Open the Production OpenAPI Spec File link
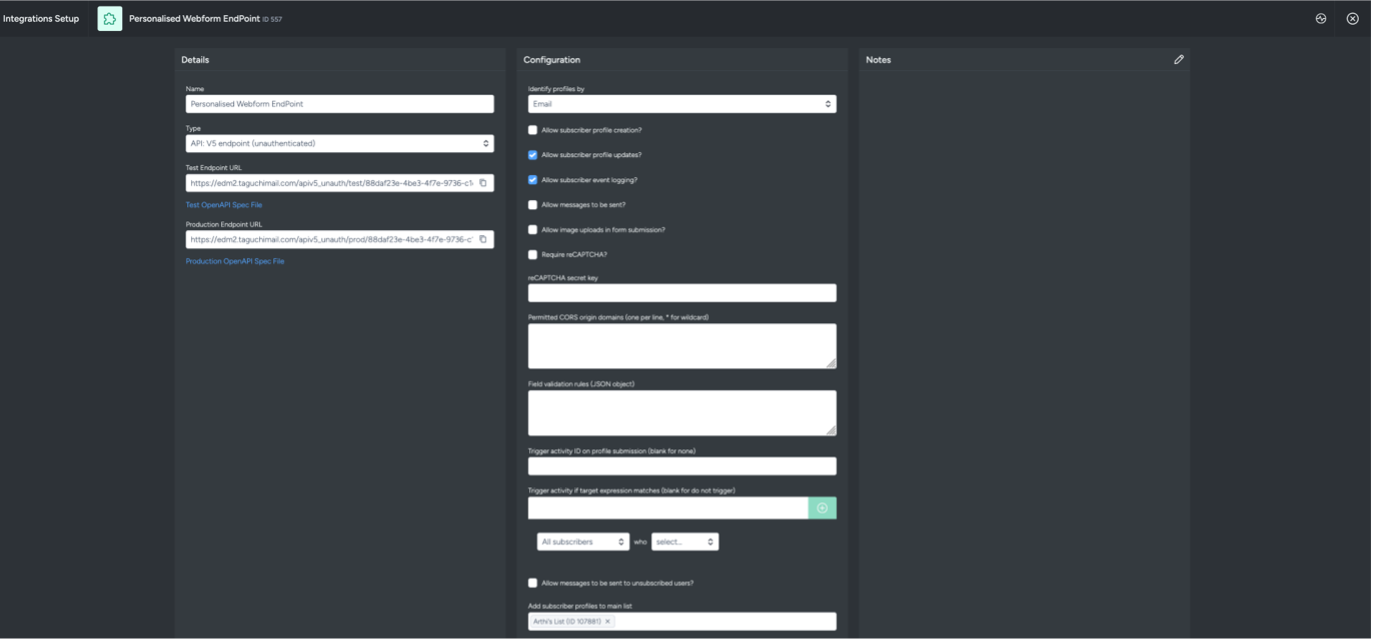The image size is (1375, 641). pos(235,261)
